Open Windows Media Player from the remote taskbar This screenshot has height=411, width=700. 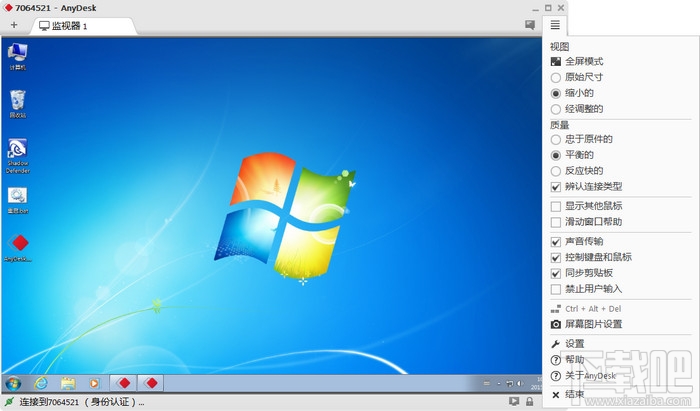tap(94, 383)
